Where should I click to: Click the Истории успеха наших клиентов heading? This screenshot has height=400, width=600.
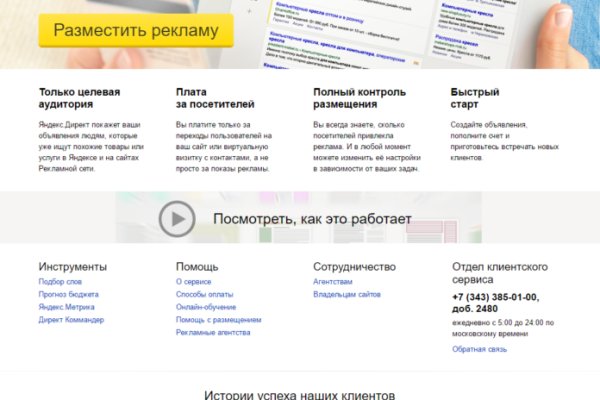click(x=299, y=394)
